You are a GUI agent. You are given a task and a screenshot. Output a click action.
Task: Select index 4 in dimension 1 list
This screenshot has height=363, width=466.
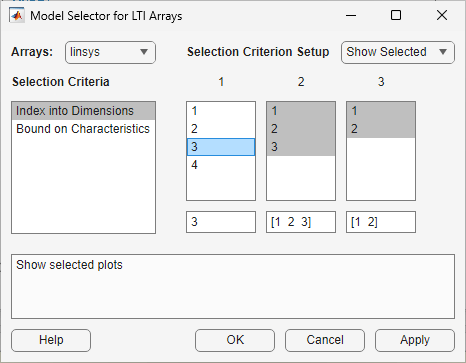point(221,165)
